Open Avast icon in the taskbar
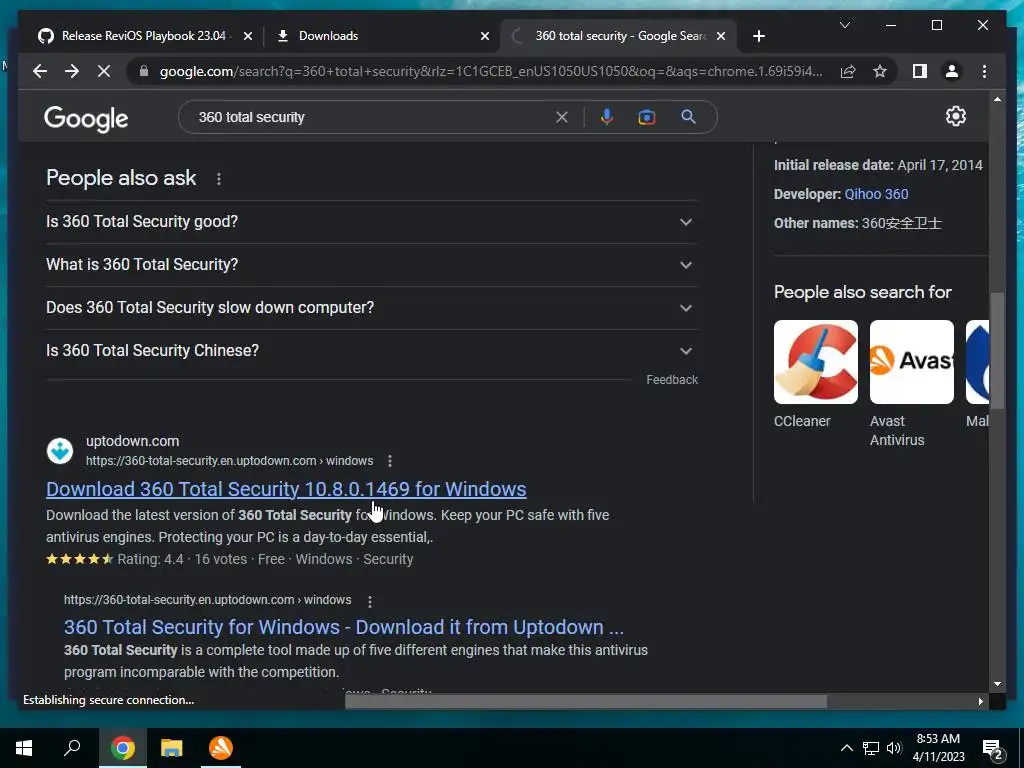Viewport: 1024px width, 768px height. 221,748
